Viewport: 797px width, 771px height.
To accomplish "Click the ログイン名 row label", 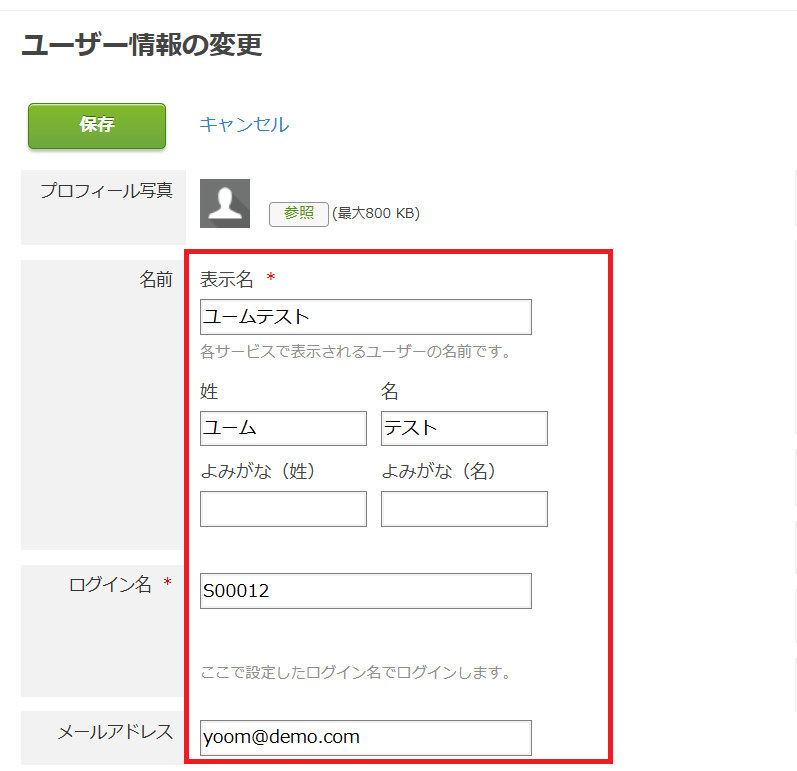I will (x=110, y=584).
